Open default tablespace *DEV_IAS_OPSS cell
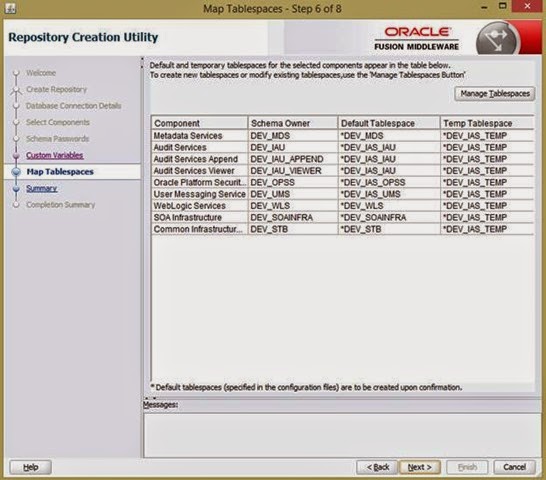This screenshot has width=546, height=480. tap(389, 183)
